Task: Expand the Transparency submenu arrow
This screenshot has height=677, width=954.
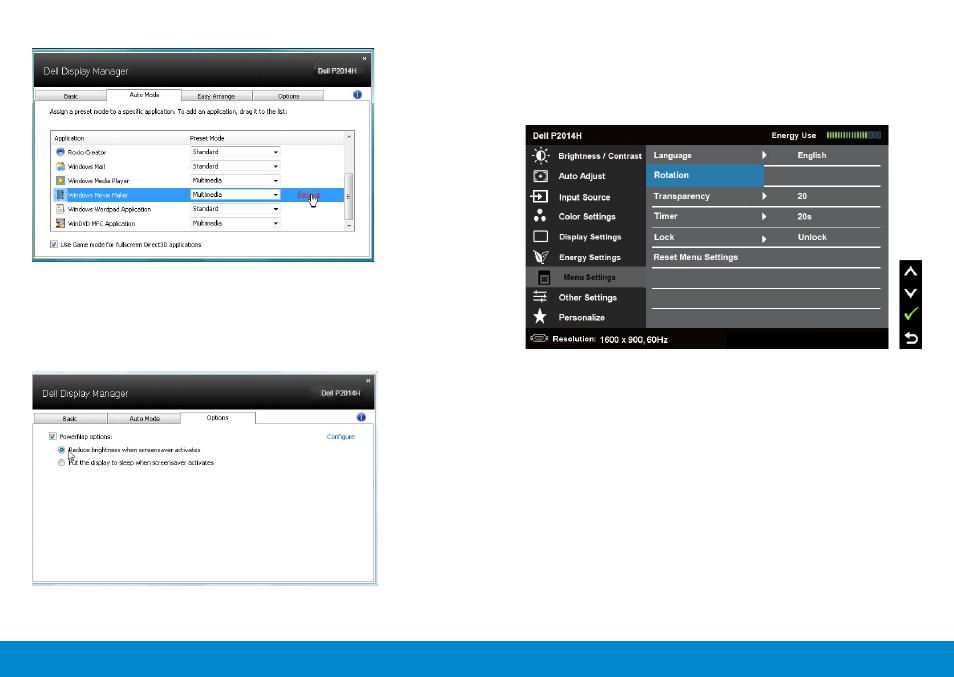Action: click(x=764, y=196)
